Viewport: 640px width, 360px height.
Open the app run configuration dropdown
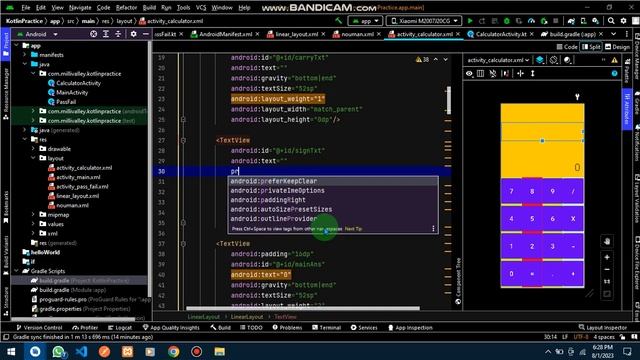[x=365, y=21]
